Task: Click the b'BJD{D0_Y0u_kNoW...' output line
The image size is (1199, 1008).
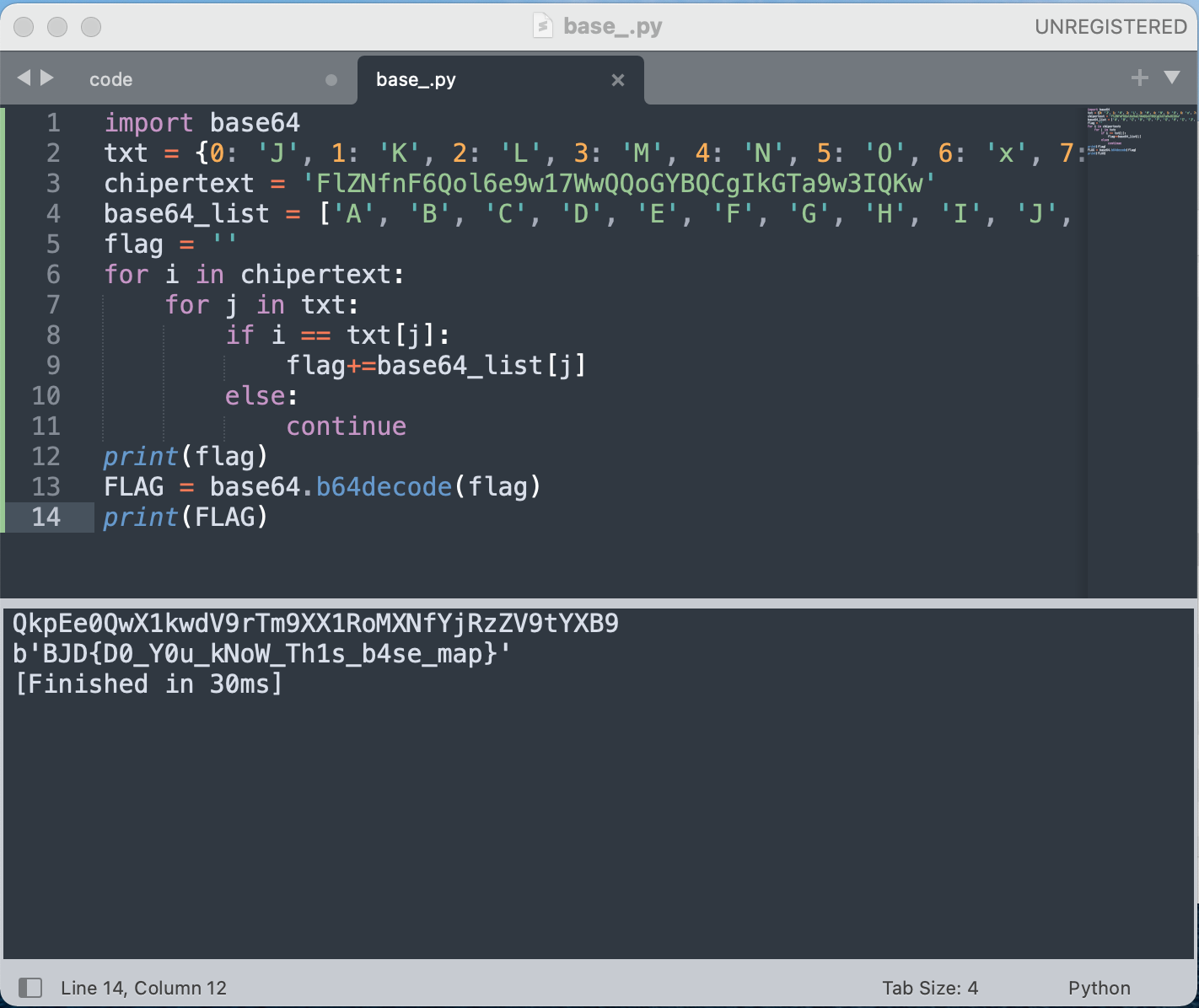Action: point(261,654)
